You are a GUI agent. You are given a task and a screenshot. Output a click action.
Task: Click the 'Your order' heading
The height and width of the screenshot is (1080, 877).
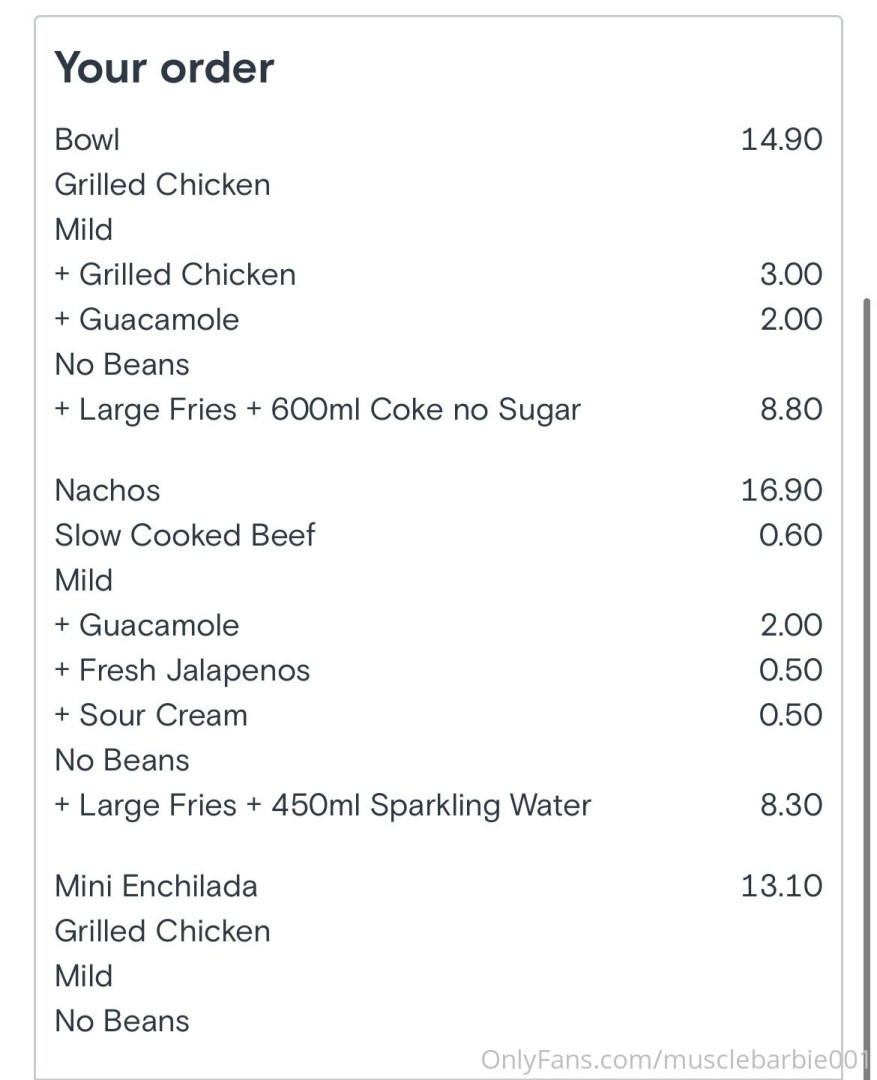point(164,68)
